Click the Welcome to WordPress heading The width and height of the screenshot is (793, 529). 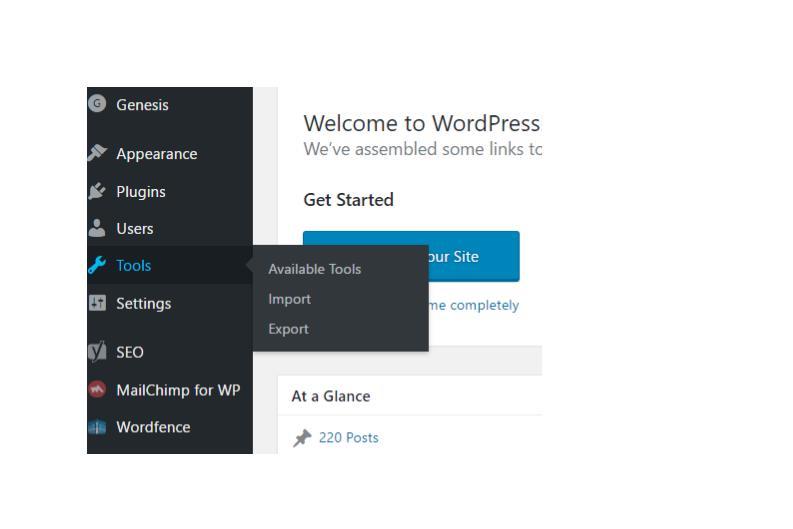(421, 124)
